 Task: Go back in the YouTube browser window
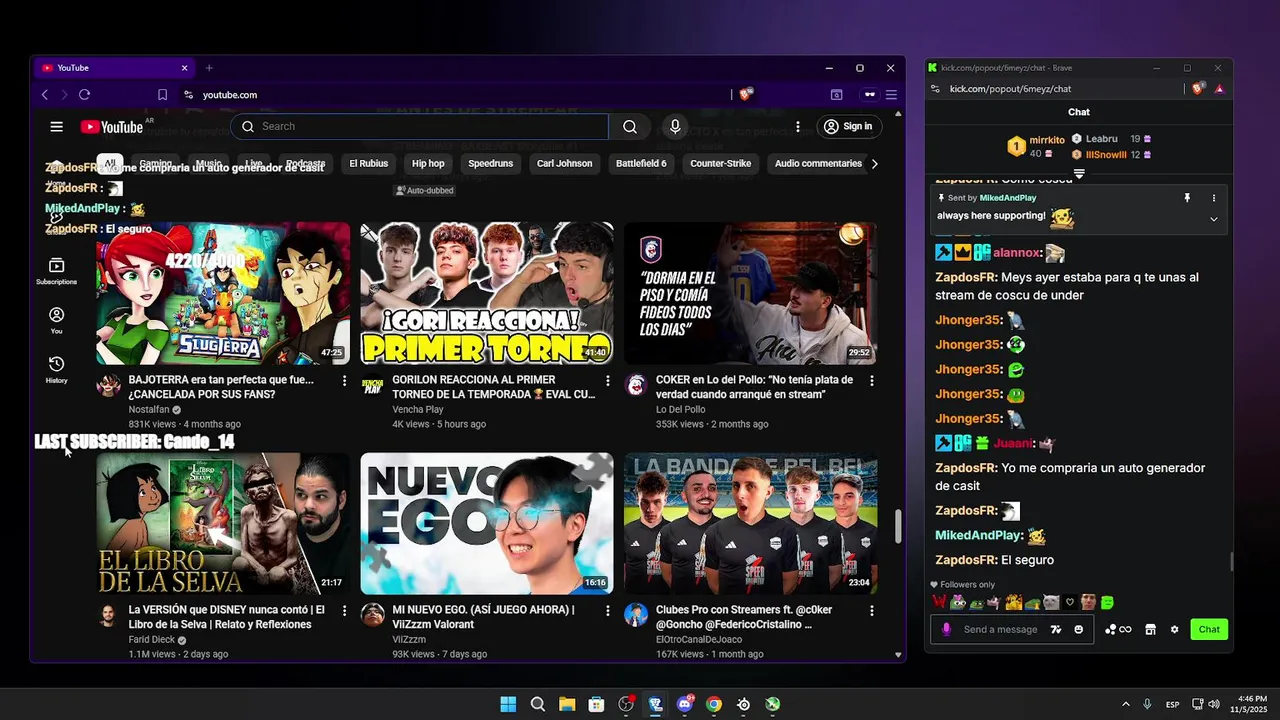click(44, 95)
